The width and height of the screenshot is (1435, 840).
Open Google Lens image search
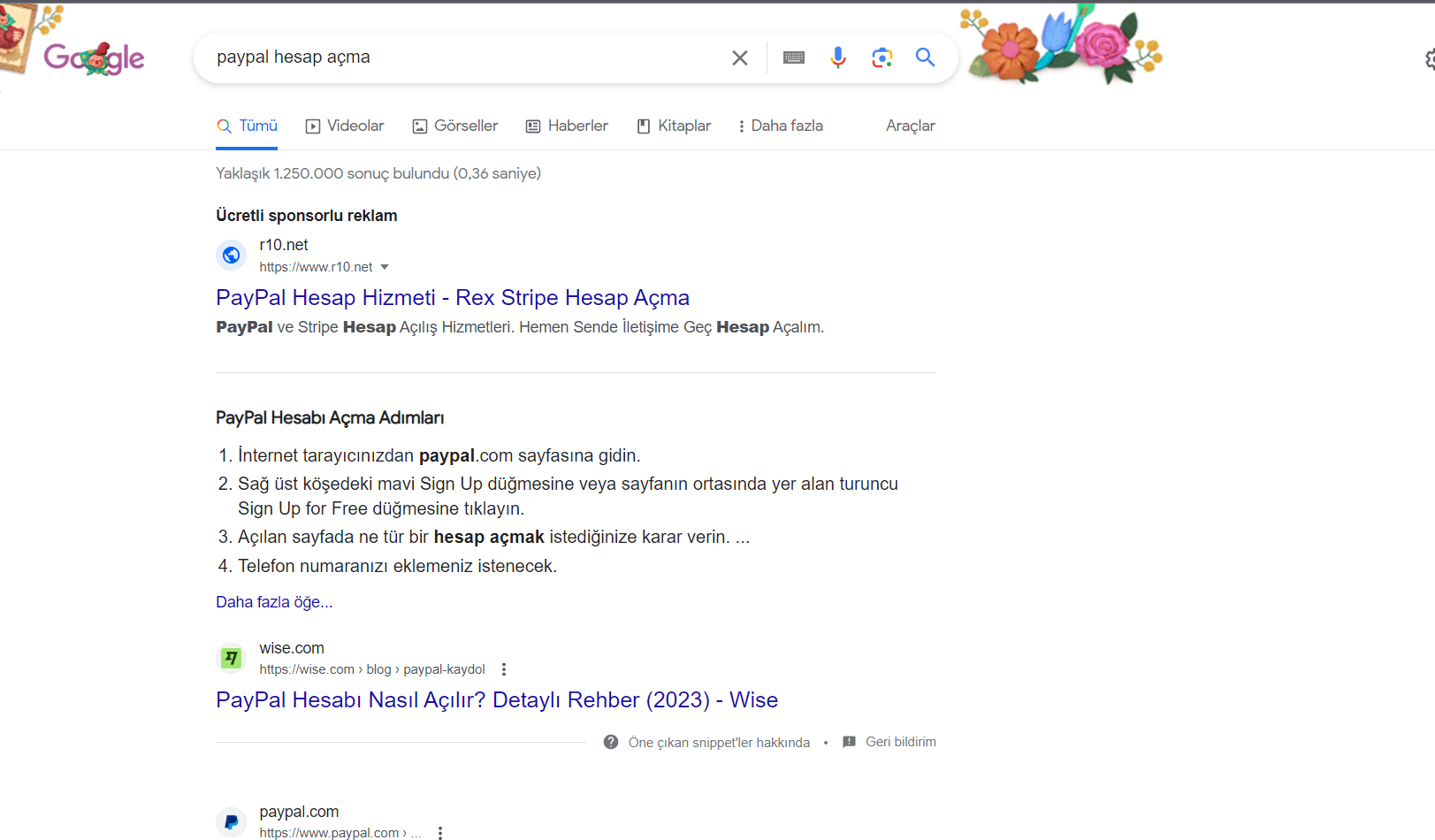882,57
